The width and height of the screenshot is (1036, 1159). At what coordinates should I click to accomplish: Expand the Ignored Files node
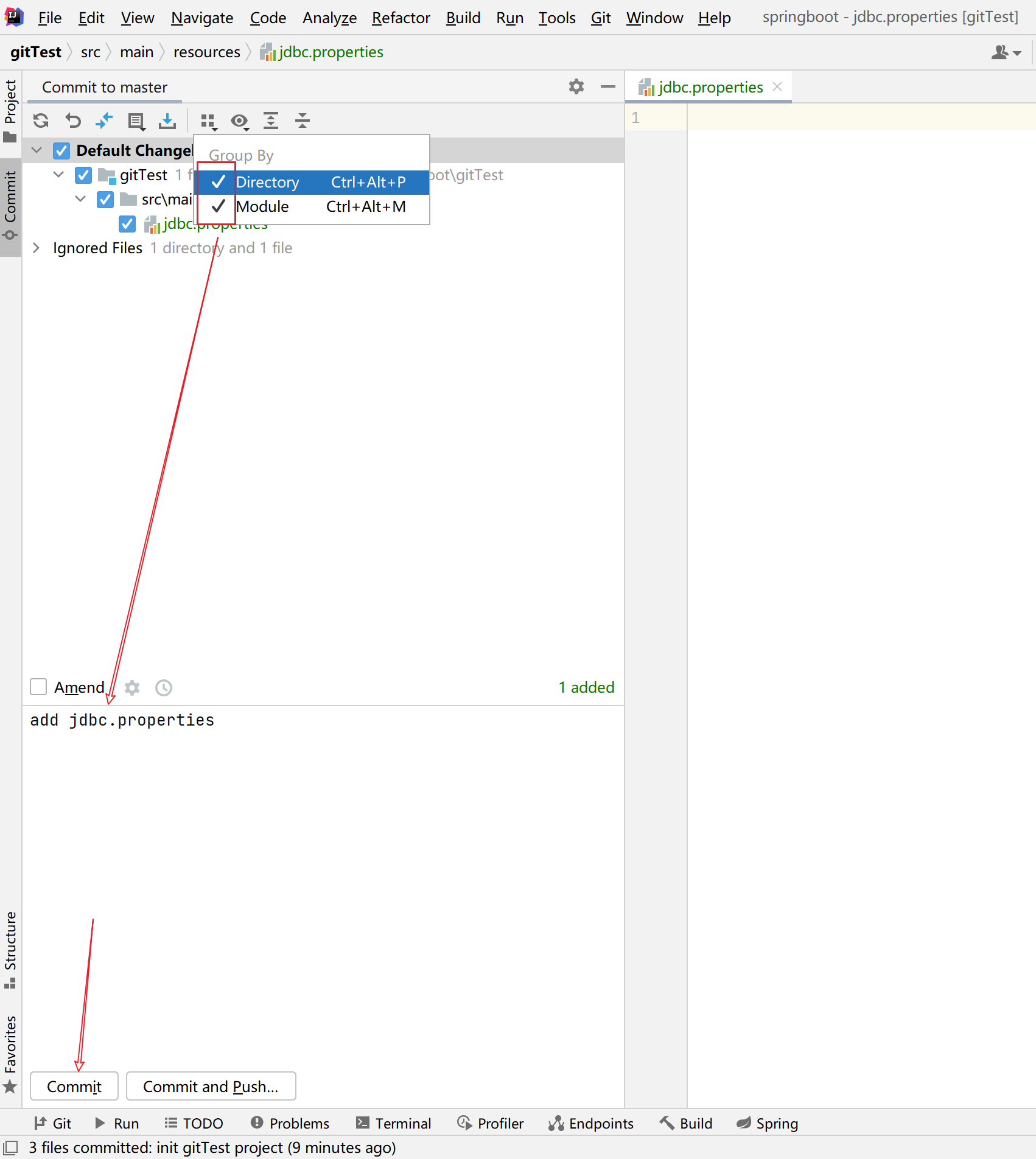click(x=37, y=248)
